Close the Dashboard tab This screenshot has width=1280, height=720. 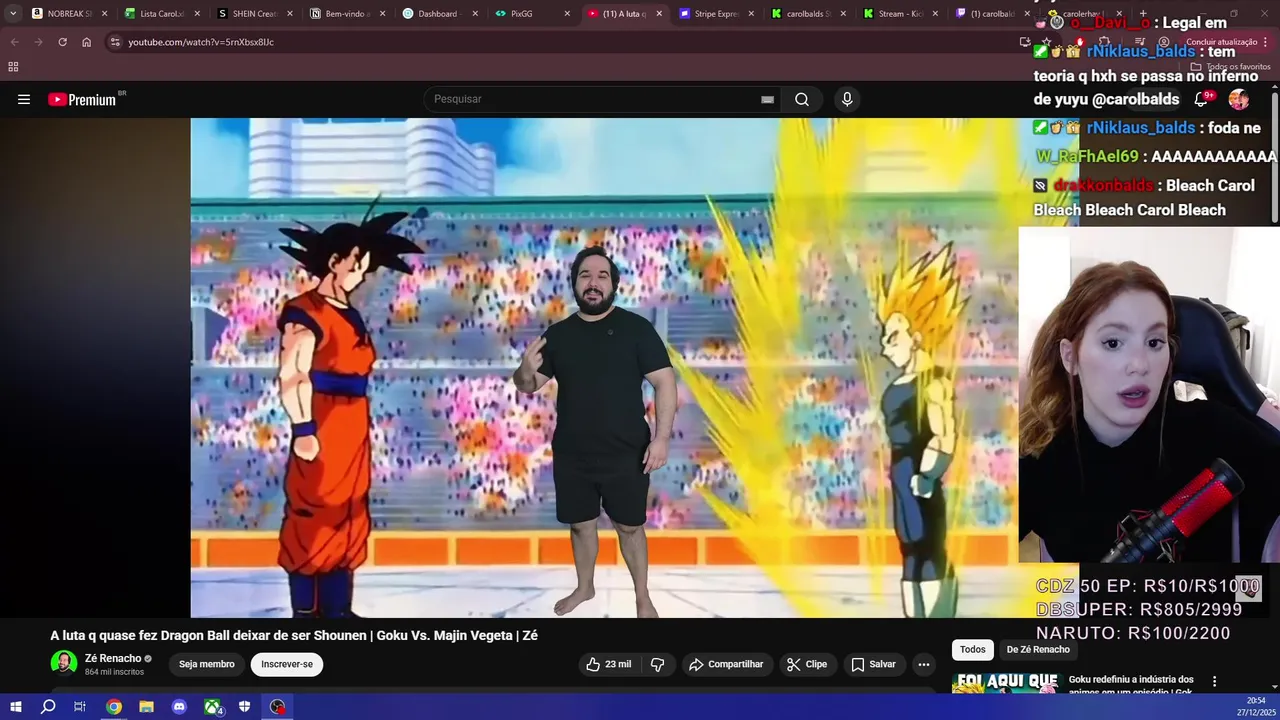[474, 14]
